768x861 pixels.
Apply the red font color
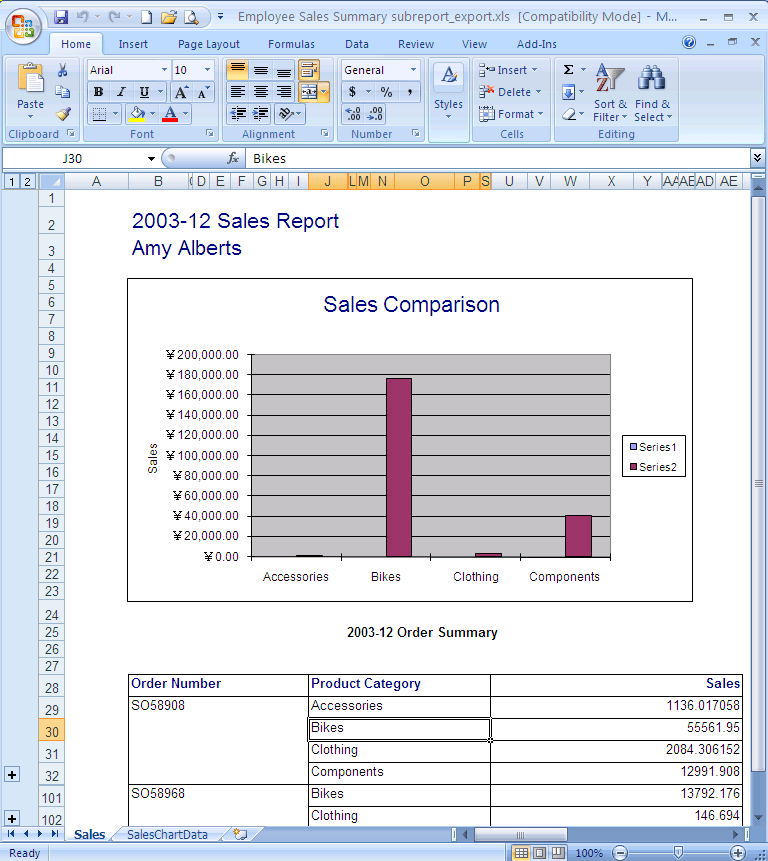pos(170,114)
